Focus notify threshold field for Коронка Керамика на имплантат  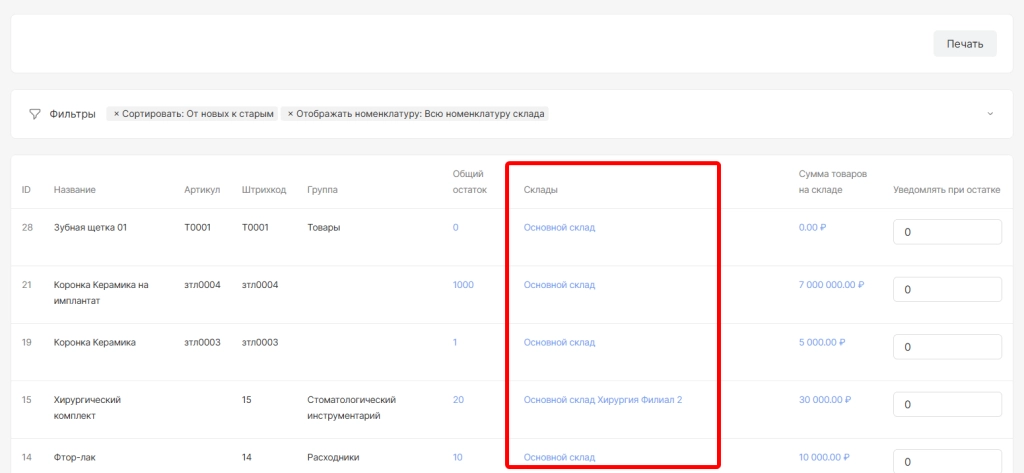[x=946, y=289]
